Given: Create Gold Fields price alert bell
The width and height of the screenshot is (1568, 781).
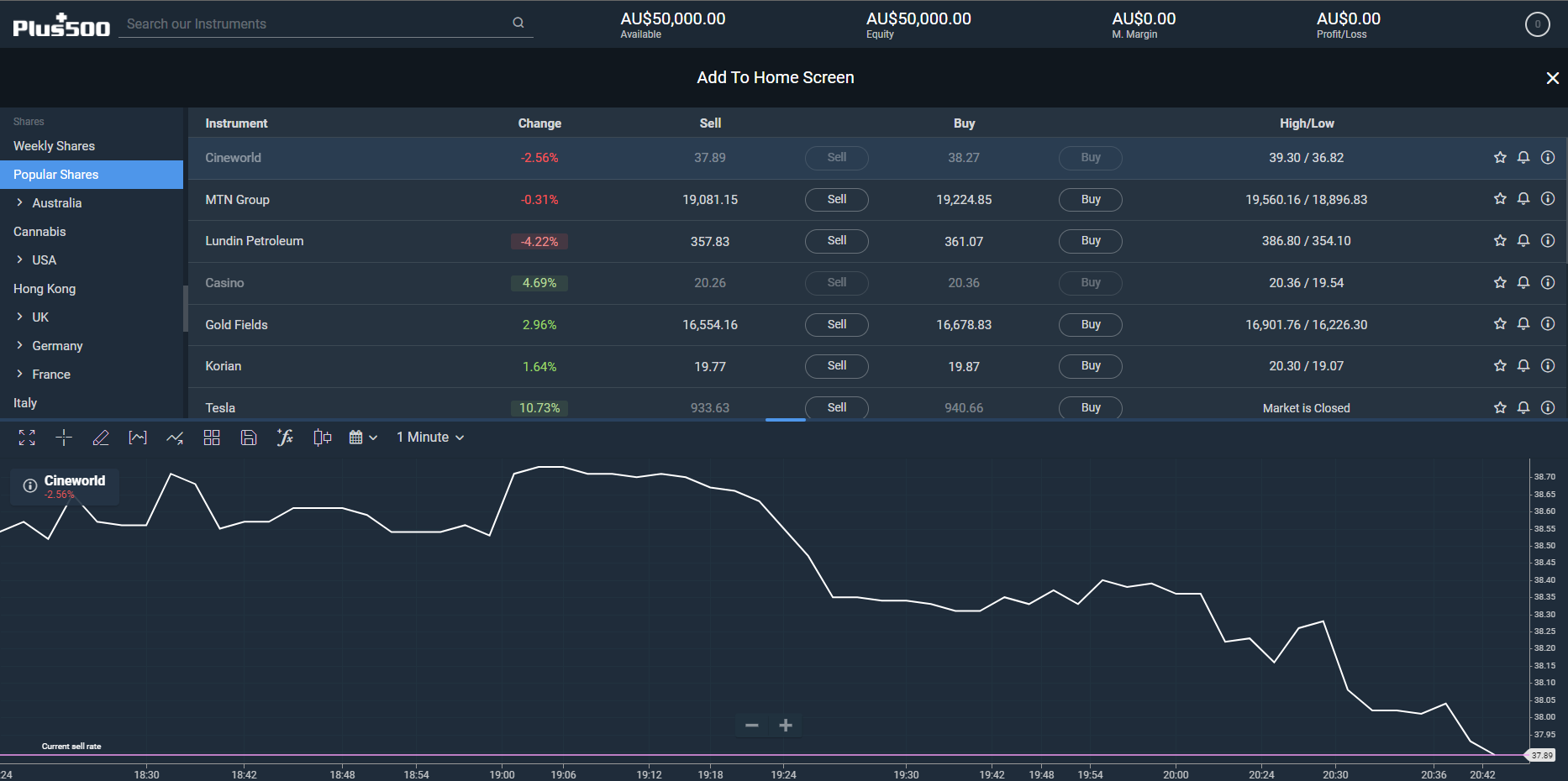Looking at the screenshot, I should pos(1523,324).
